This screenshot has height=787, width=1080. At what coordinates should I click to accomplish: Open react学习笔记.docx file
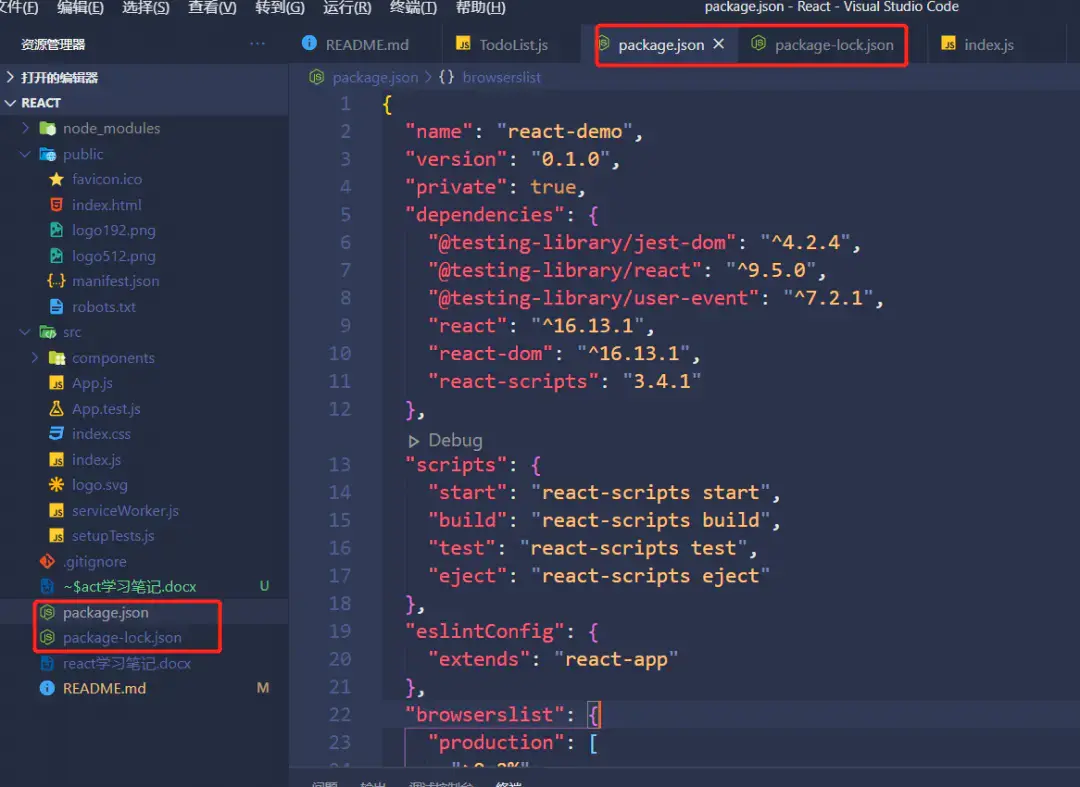tap(127, 663)
